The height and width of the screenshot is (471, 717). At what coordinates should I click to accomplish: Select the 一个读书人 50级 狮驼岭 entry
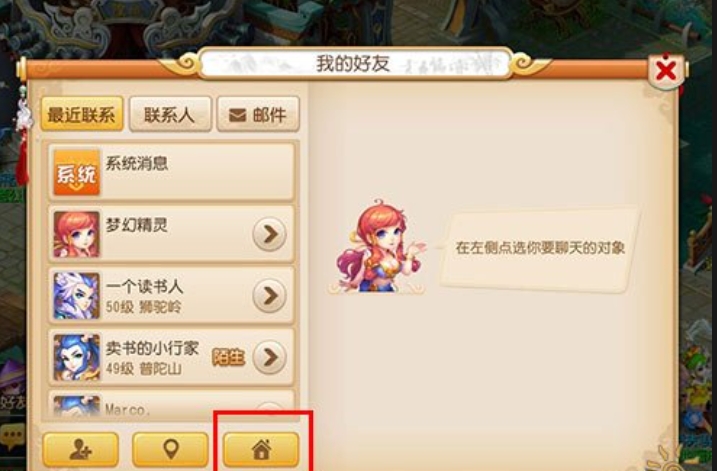[171, 296]
